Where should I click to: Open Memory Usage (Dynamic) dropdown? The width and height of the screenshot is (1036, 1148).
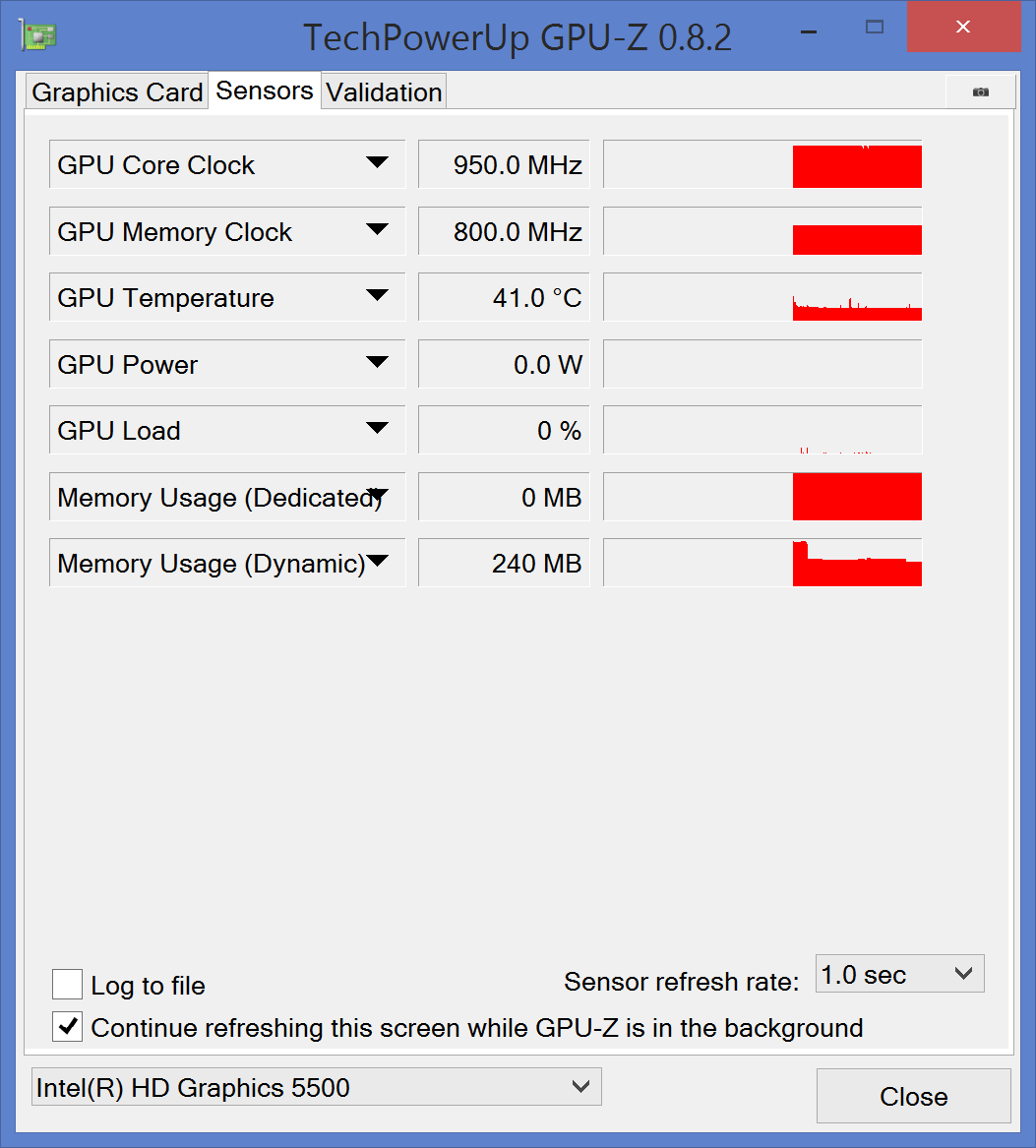377,561
